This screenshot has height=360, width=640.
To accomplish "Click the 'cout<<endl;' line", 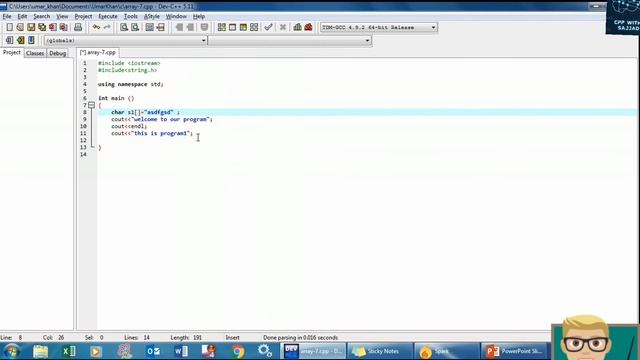I will [129, 126].
